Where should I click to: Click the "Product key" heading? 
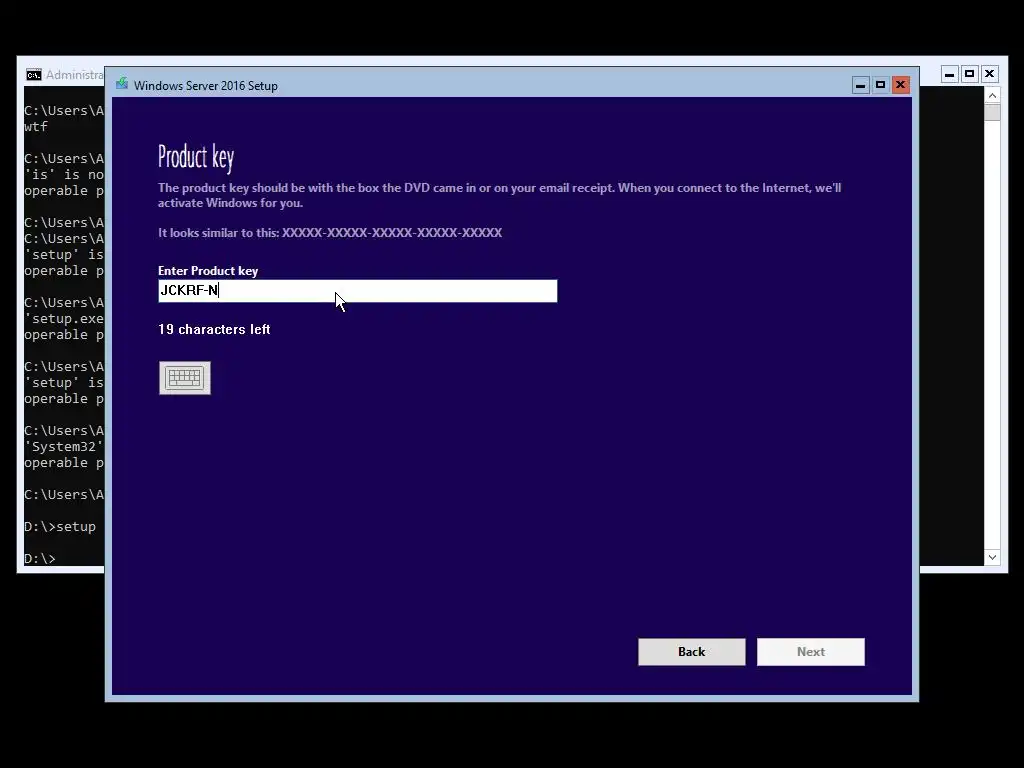coord(196,157)
